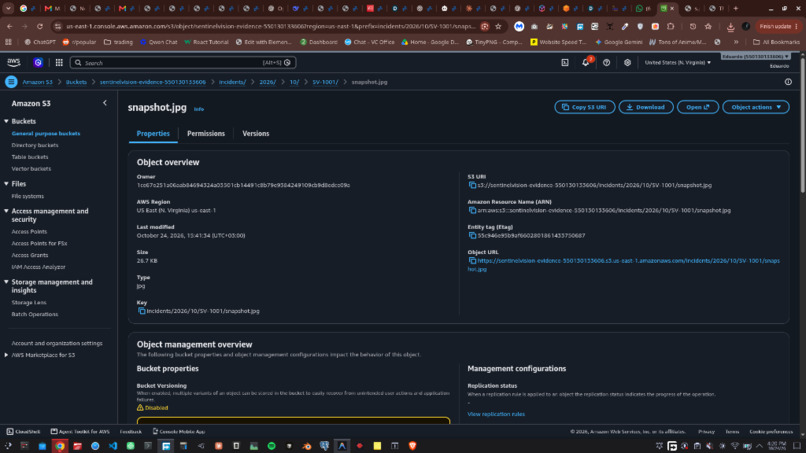Collapse Storage management and insights section
This screenshot has height=453, width=806.
coord(6,282)
